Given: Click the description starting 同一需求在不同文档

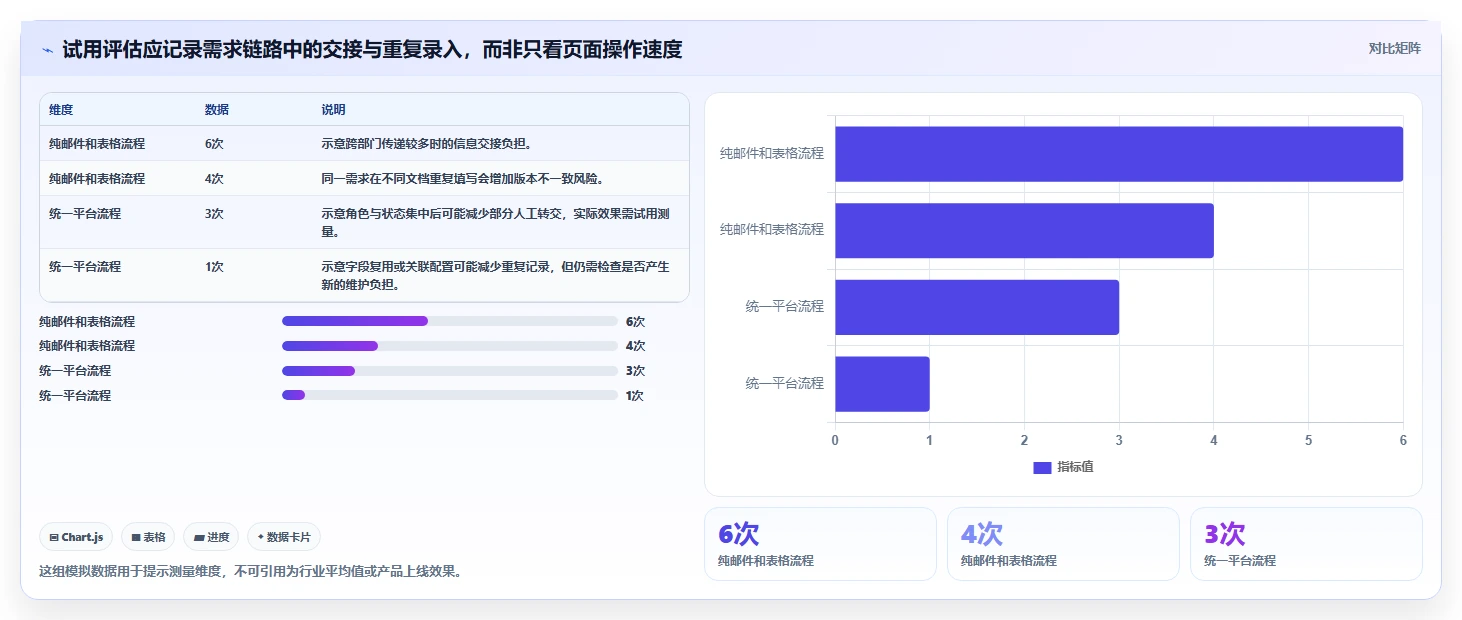Looking at the screenshot, I should point(462,179).
